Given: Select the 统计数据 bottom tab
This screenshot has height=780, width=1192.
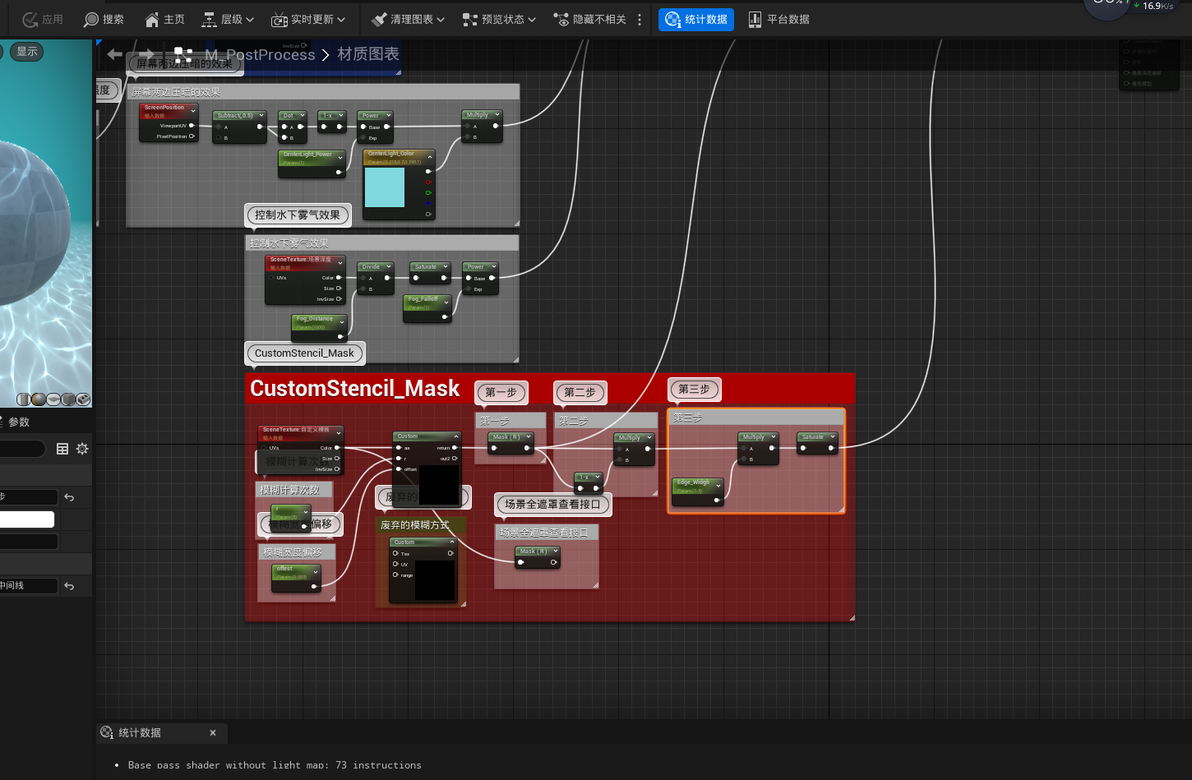Looking at the screenshot, I should pyautogui.click(x=139, y=733).
